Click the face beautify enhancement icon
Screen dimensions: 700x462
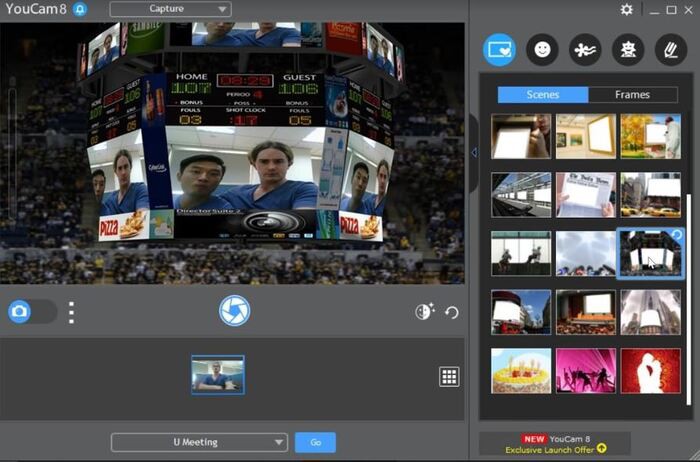point(425,312)
